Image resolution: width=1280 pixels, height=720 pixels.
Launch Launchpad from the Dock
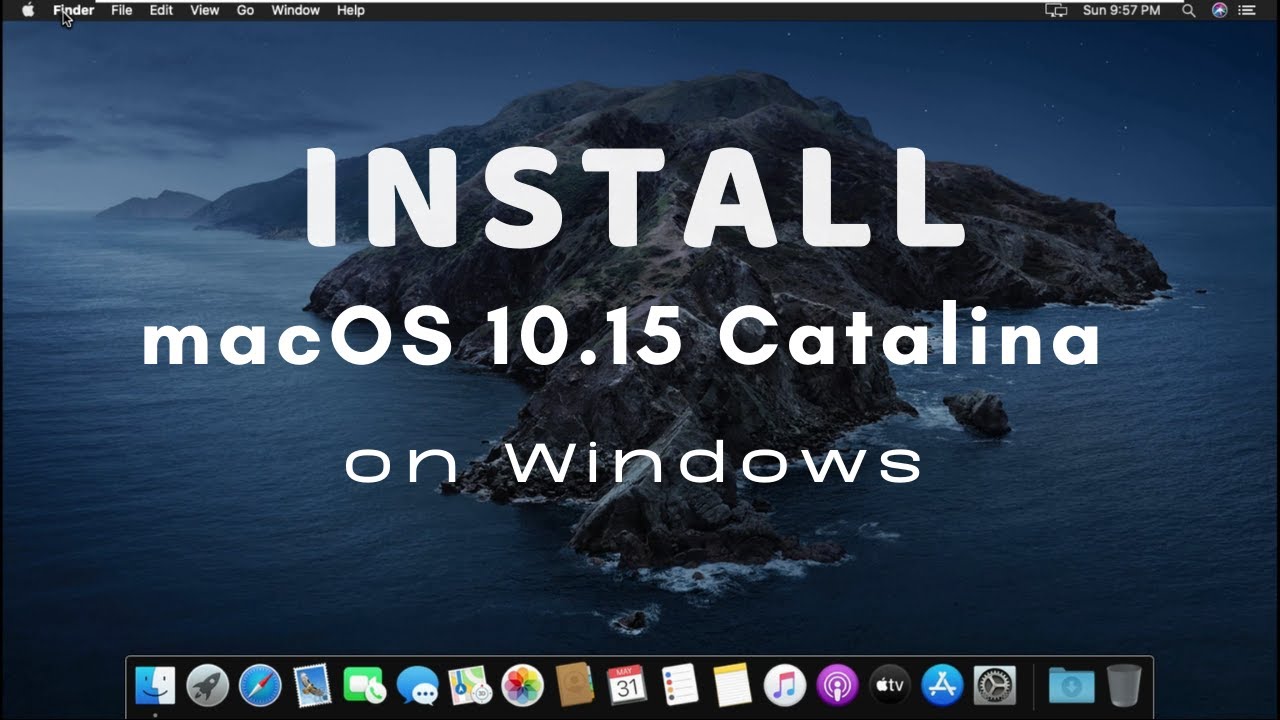click(207, 686)
